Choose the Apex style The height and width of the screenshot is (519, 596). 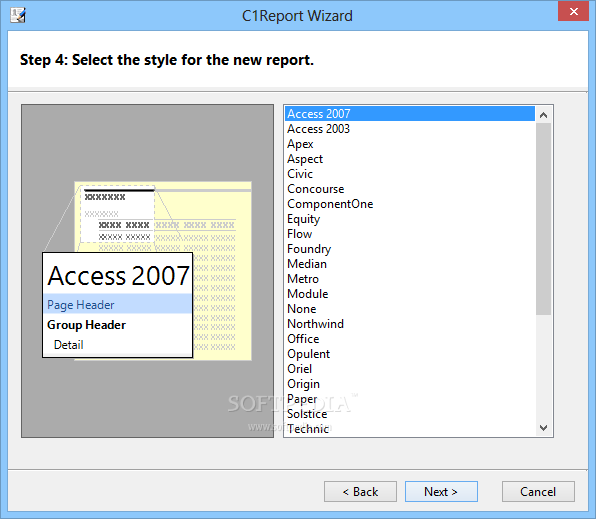[410, 144]
